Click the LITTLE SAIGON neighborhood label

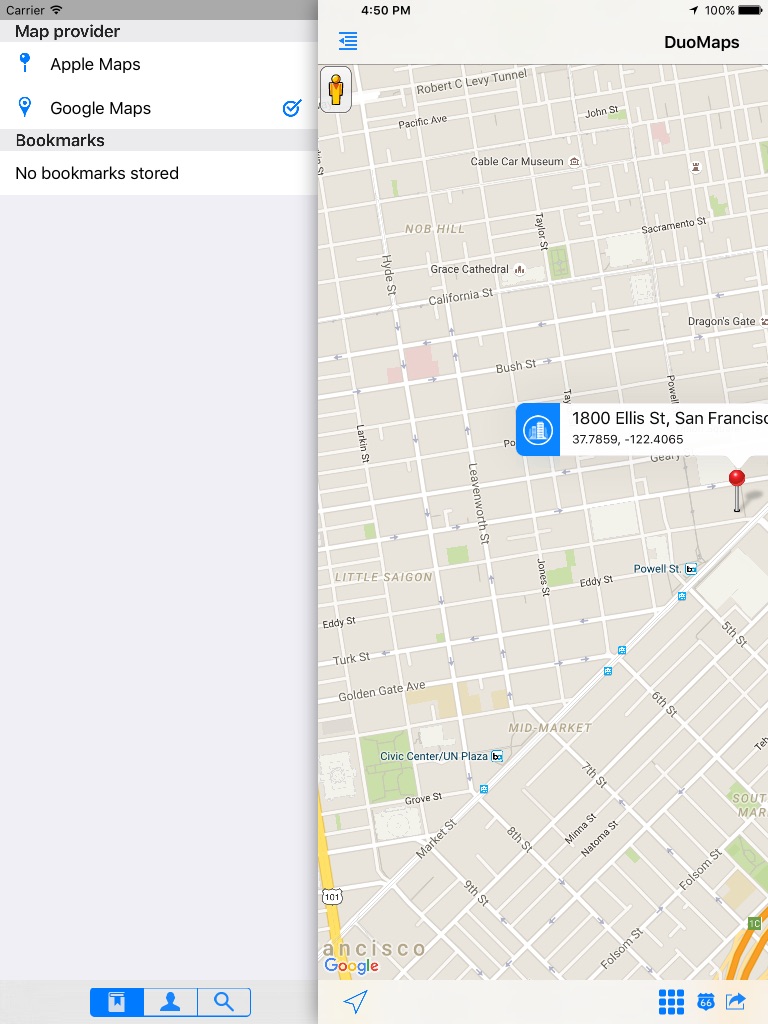[x=383, y=577]
